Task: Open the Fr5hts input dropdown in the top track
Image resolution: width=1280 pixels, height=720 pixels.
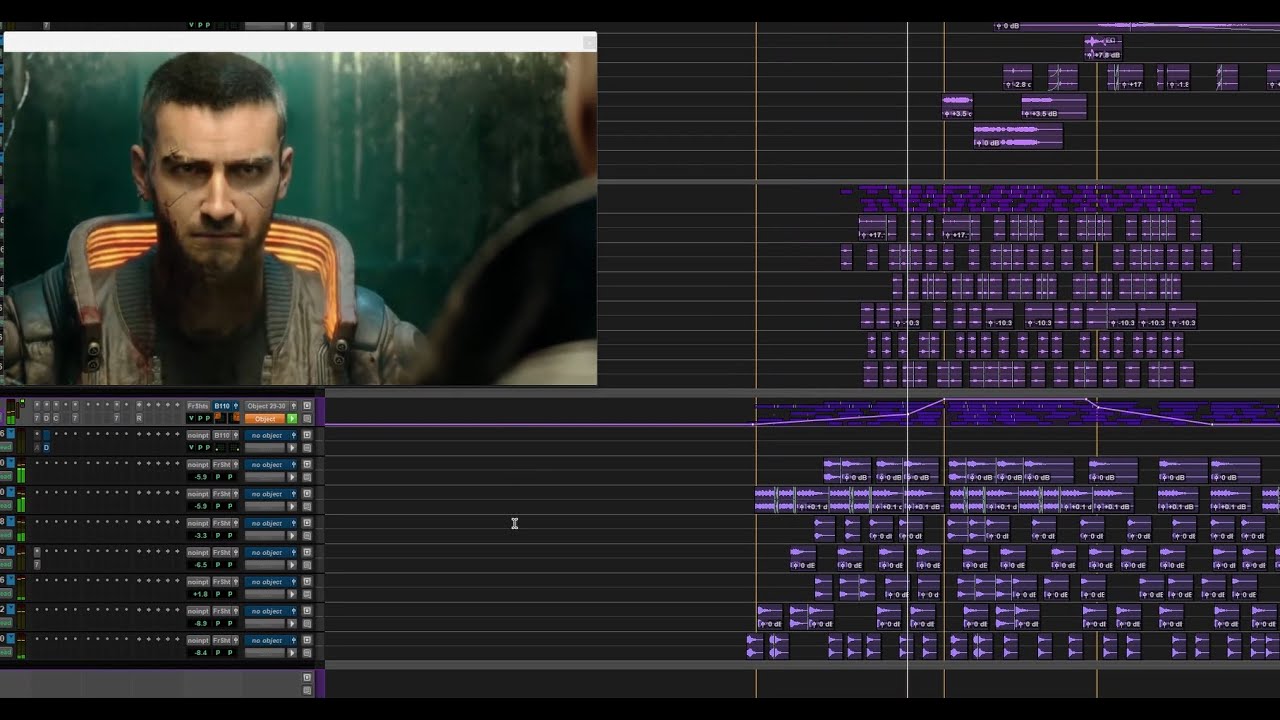Action: click(198, 406)
